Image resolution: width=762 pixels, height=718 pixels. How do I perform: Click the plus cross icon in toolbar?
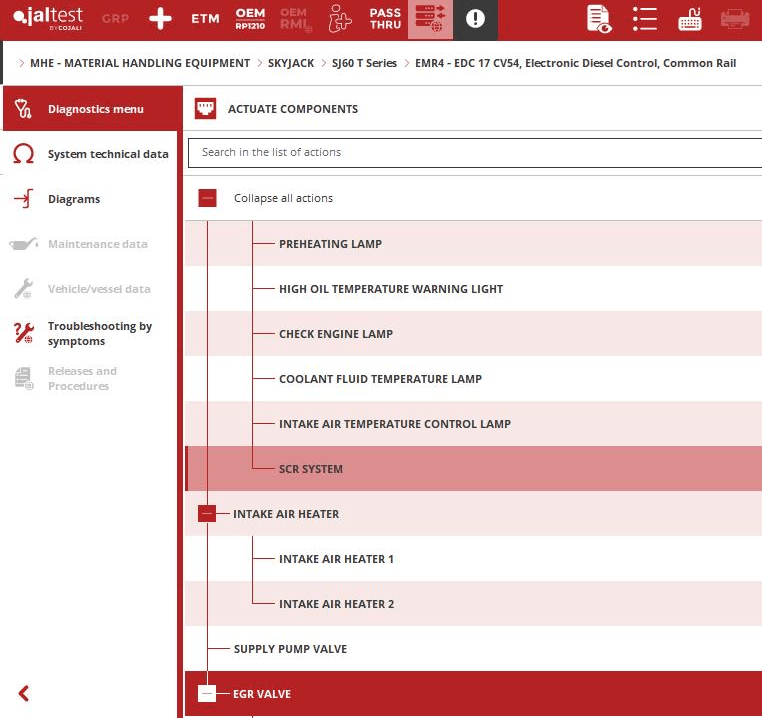pyautogui.click(x=160, y=19)
